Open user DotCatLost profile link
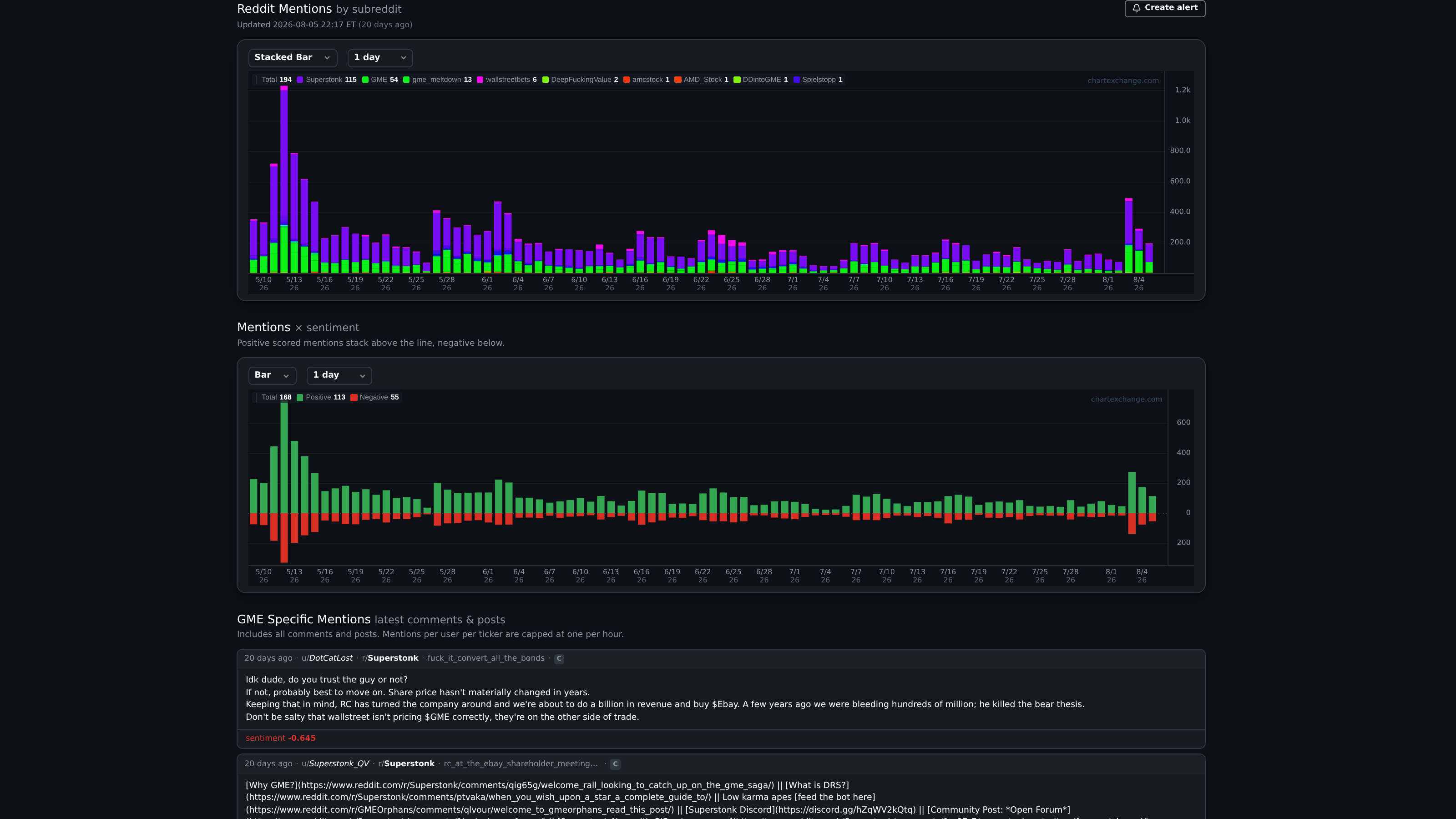The image size is (1456, 819). pos(327,658)
